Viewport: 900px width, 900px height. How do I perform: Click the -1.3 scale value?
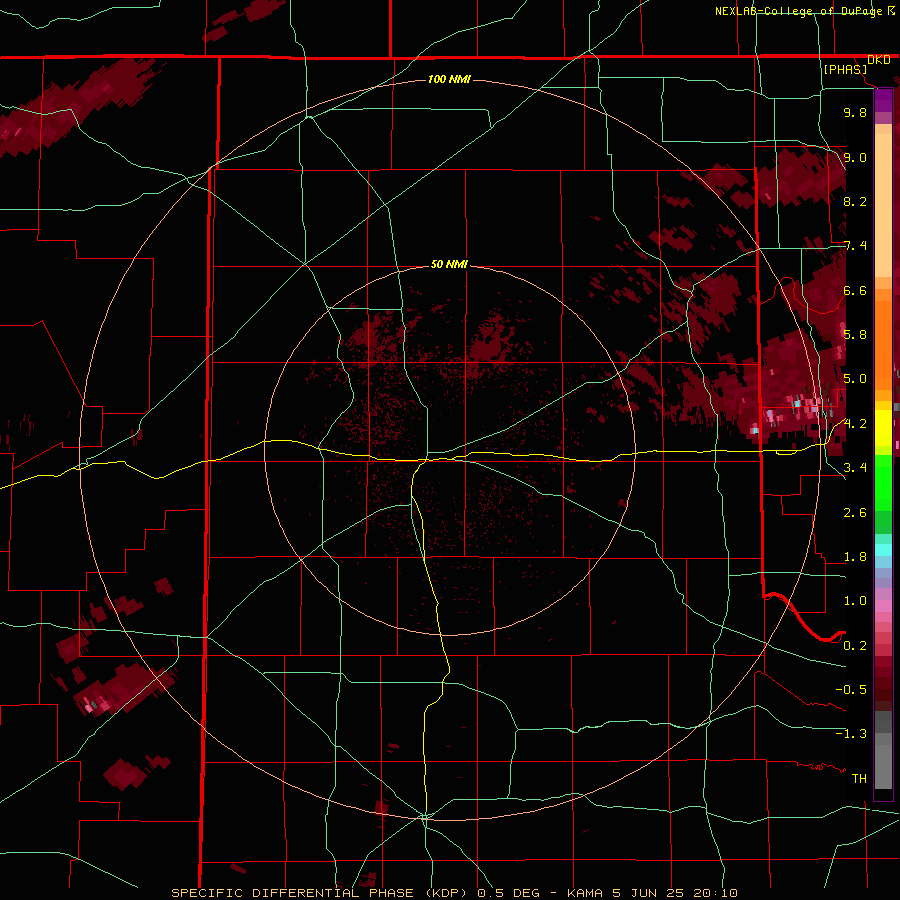tap(851, 734)
